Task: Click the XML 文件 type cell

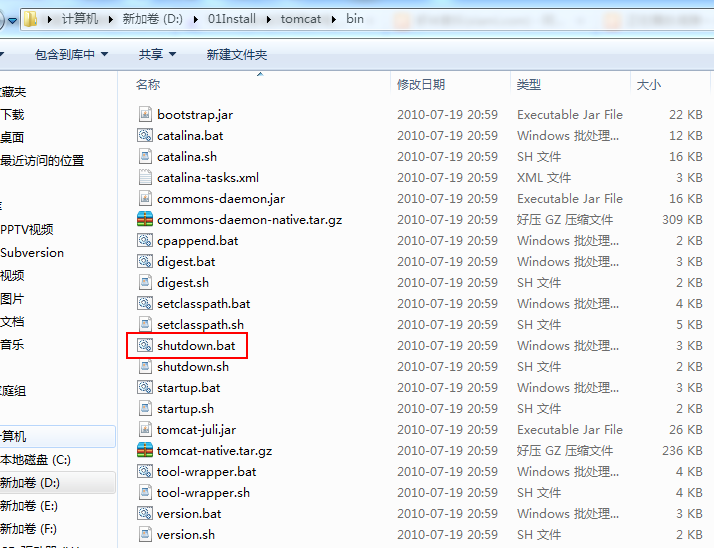Action: click(544, 177)
